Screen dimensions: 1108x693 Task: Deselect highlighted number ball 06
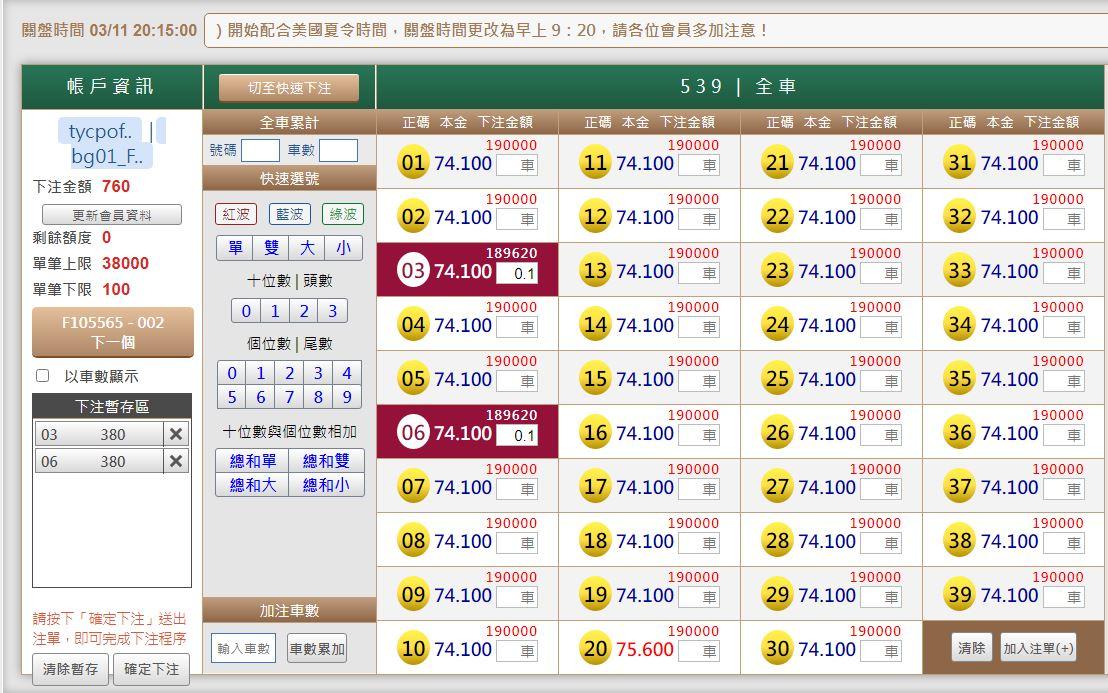(x=413, y=433)
